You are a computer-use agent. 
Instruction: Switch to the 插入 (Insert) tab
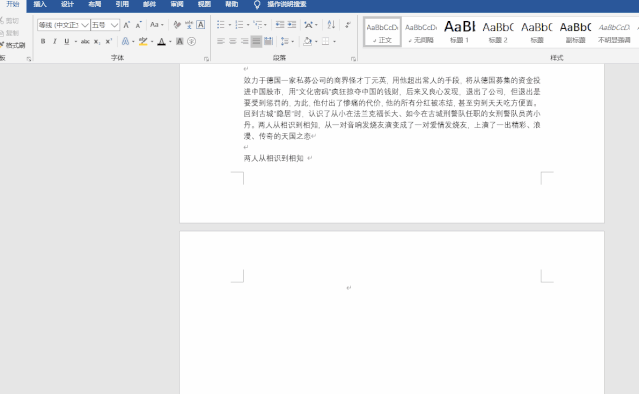40,4
